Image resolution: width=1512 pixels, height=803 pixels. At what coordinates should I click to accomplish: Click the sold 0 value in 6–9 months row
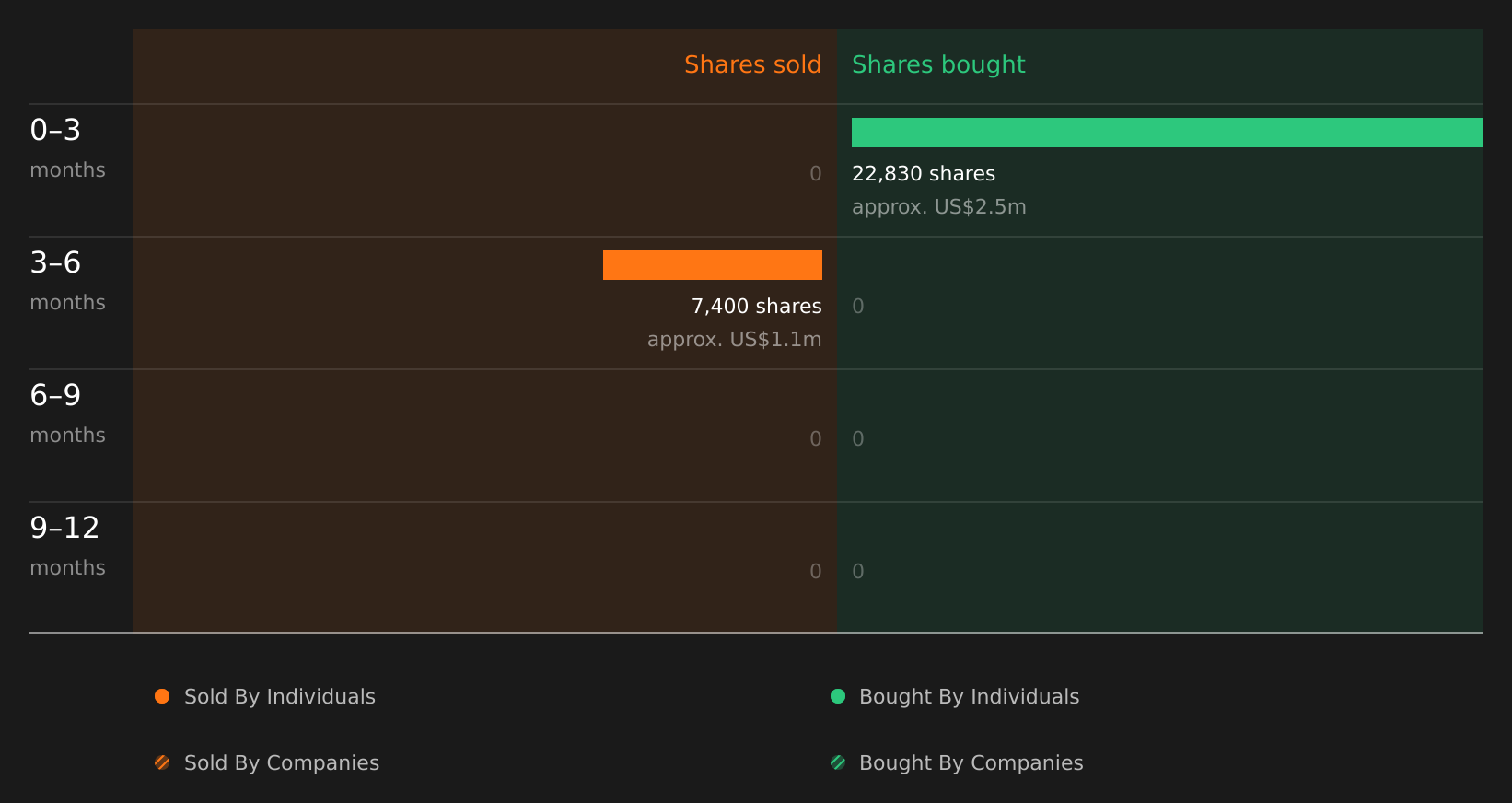tap(816, 438)
